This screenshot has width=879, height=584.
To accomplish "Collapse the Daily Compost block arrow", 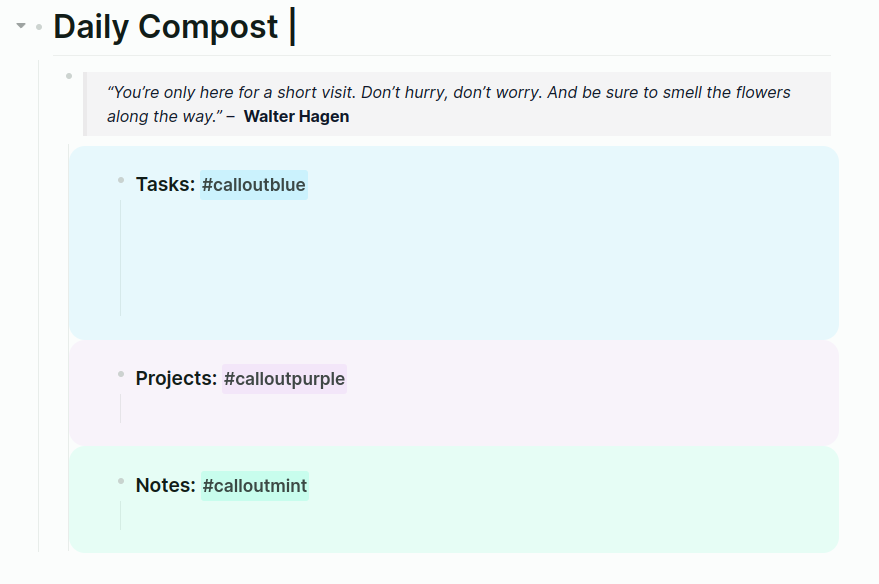I will point(21,26).
